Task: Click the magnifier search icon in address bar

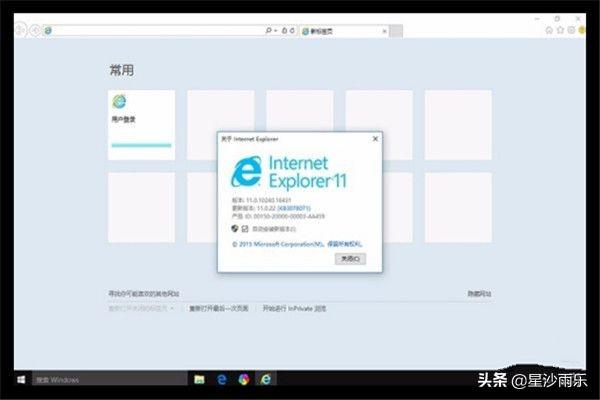Action: point(269,30)
